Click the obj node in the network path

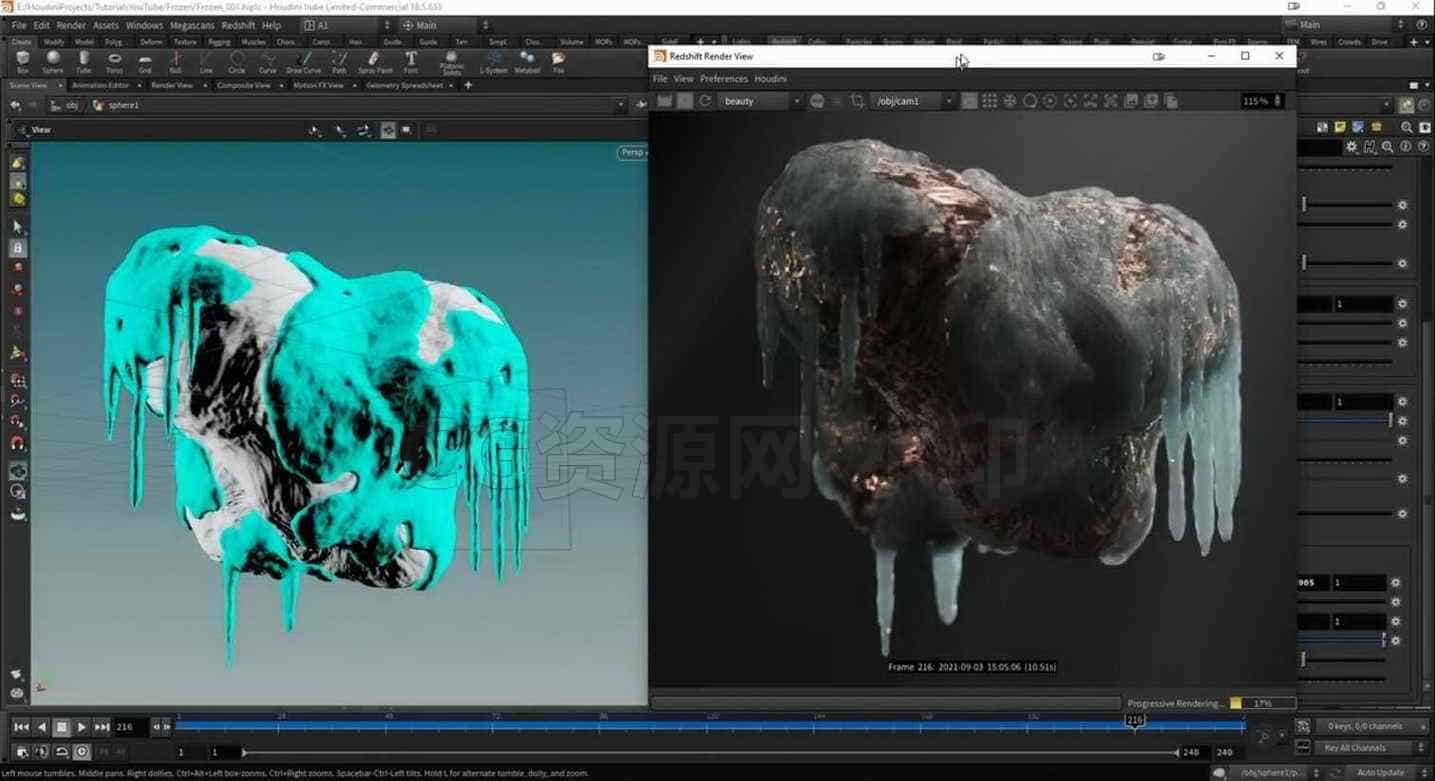click(66, 105)
